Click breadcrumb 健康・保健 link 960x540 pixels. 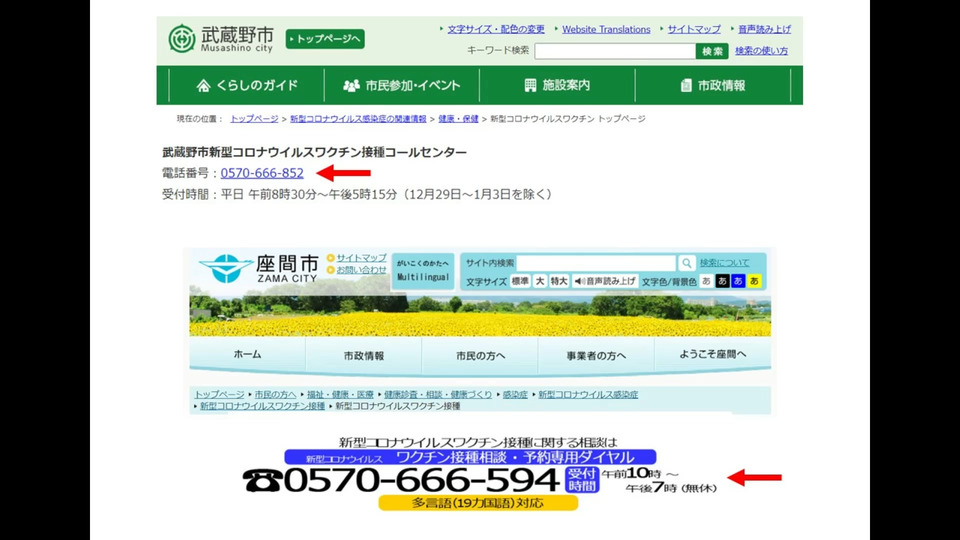(458, 119)
